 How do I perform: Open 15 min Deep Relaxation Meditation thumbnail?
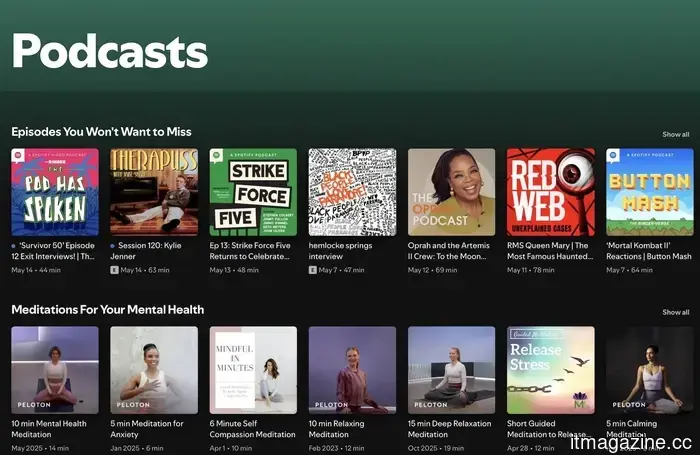451,370
